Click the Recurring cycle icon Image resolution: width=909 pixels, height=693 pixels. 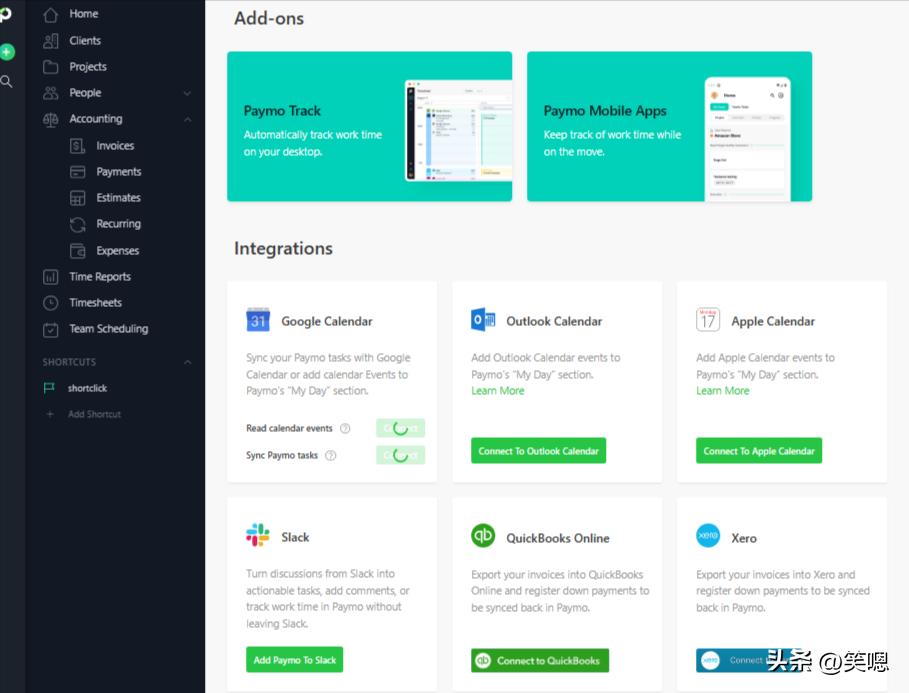[78, 224]
